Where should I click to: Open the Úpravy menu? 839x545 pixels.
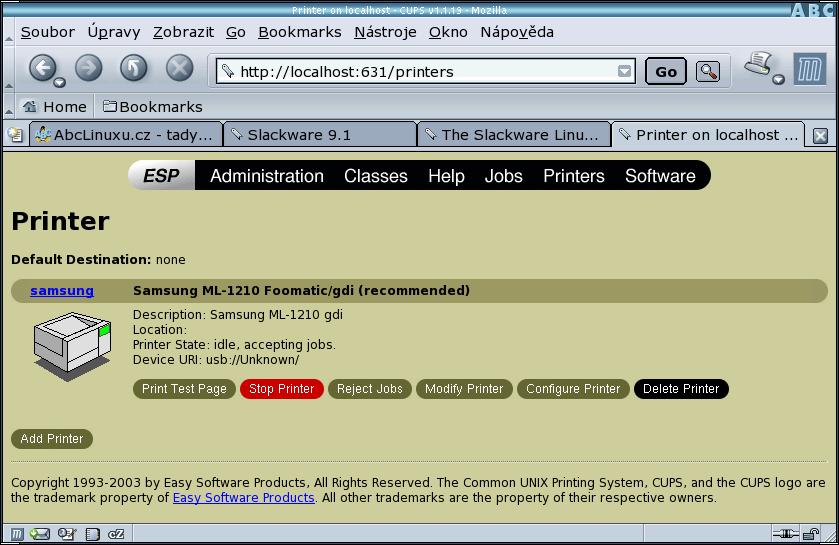pyautogui.click(x=114, y=32)
